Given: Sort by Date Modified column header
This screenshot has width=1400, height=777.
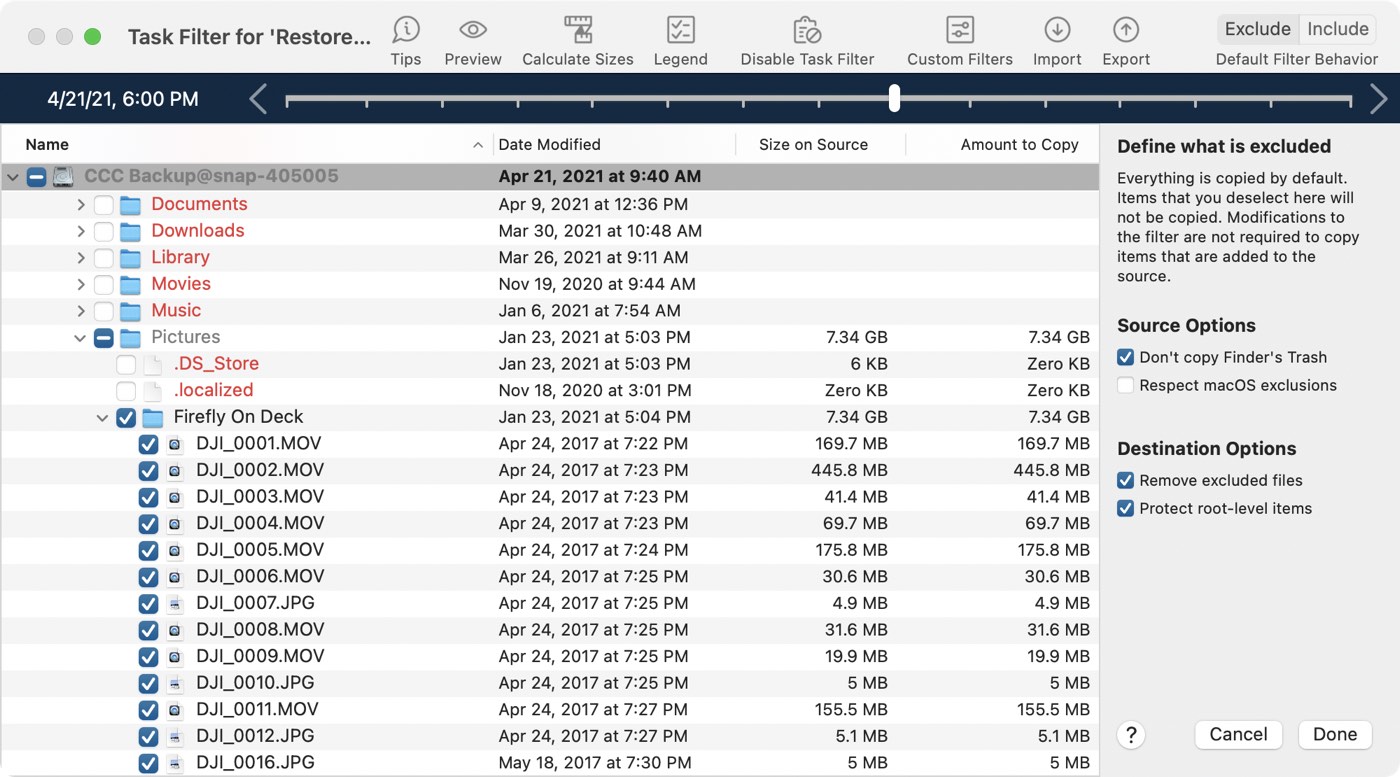Looking at the screenshot, I should point(614,145).
